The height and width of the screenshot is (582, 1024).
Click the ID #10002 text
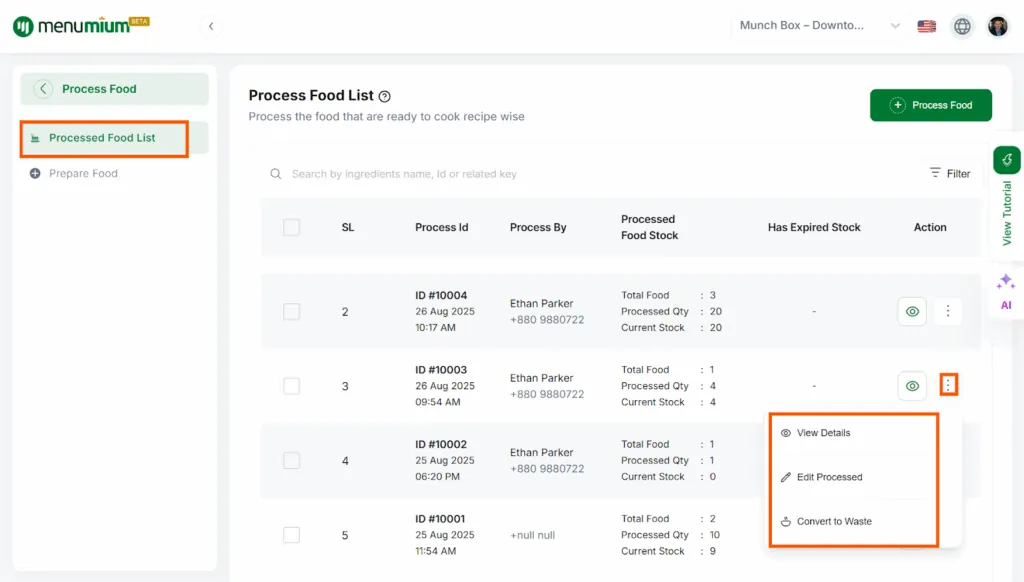[x=441, y=444]
